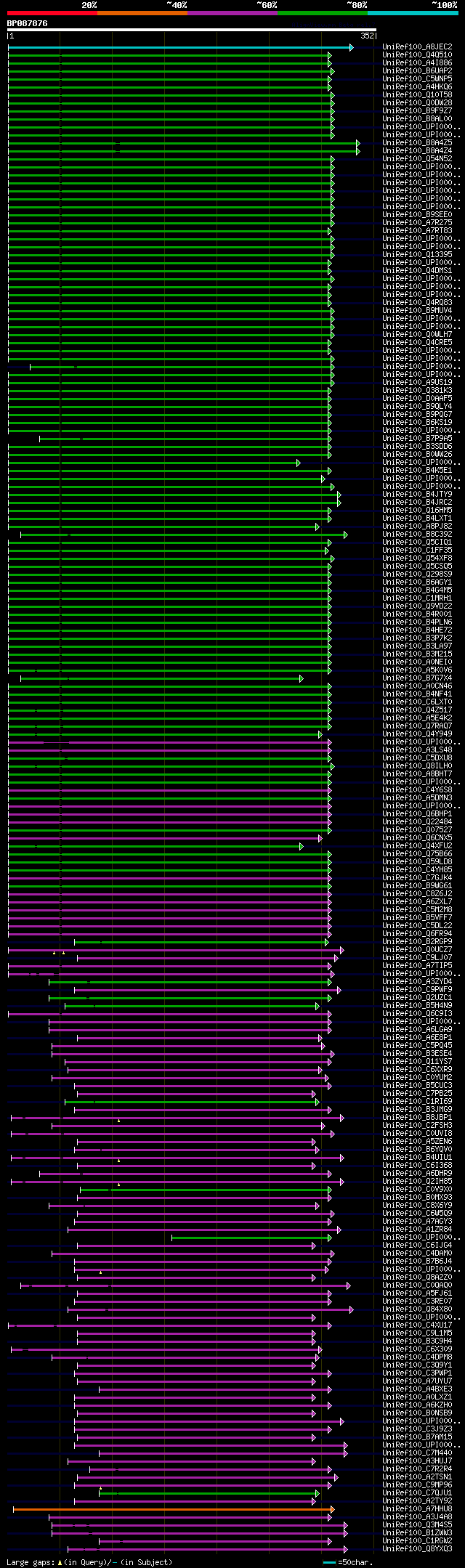
Task: Select the UniRef100_Q13395 label
Action: (x=417, y=255)
